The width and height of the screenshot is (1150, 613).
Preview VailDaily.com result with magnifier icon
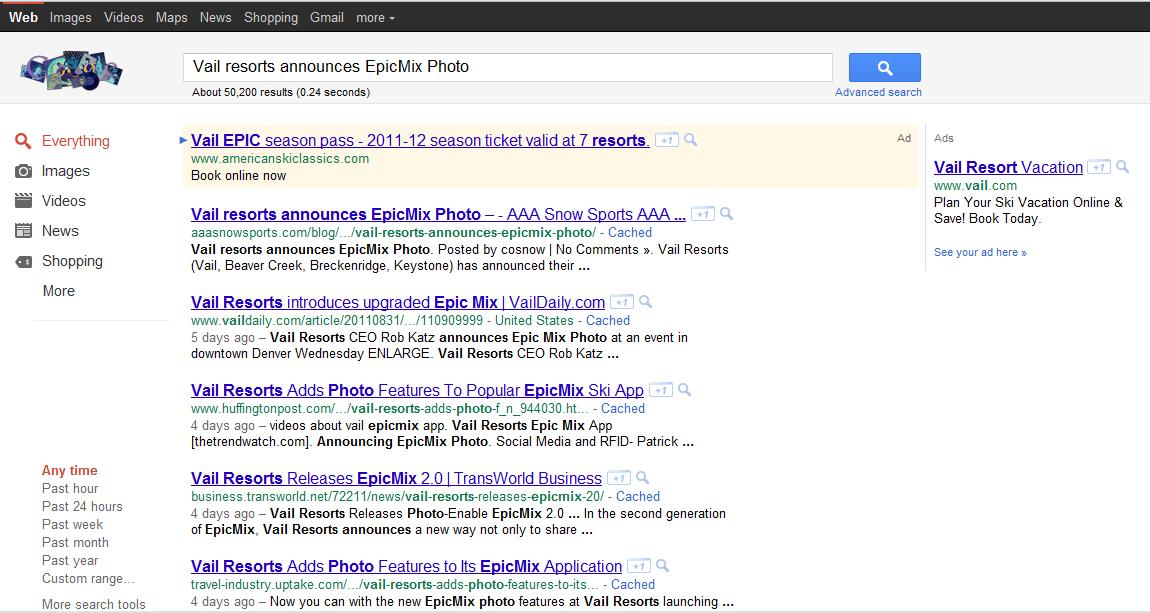pos(645,302)
